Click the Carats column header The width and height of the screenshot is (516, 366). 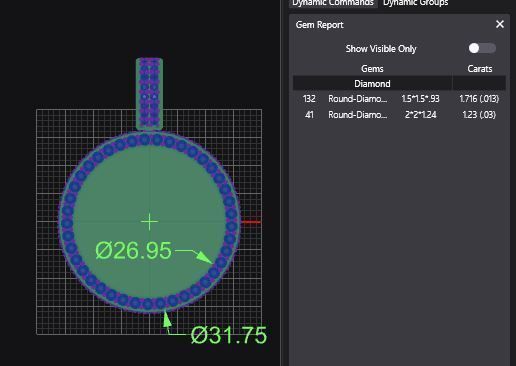click(x=479, y=69)
